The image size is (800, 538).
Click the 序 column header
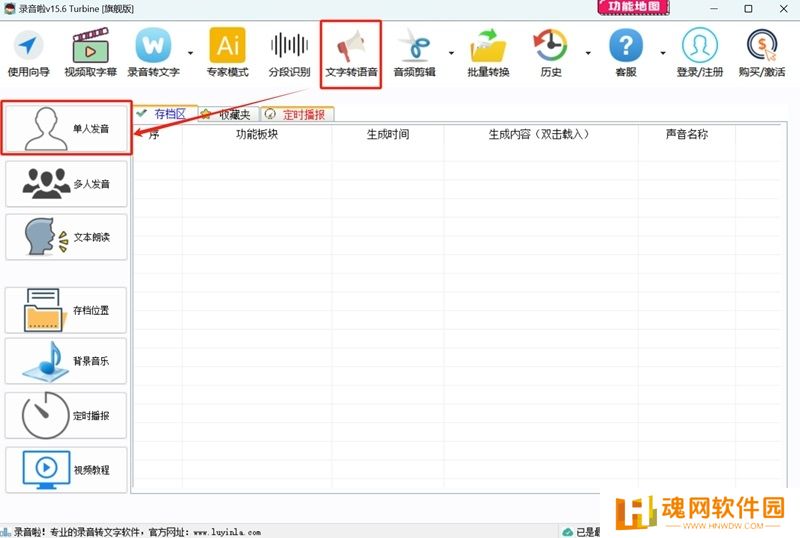154,134
